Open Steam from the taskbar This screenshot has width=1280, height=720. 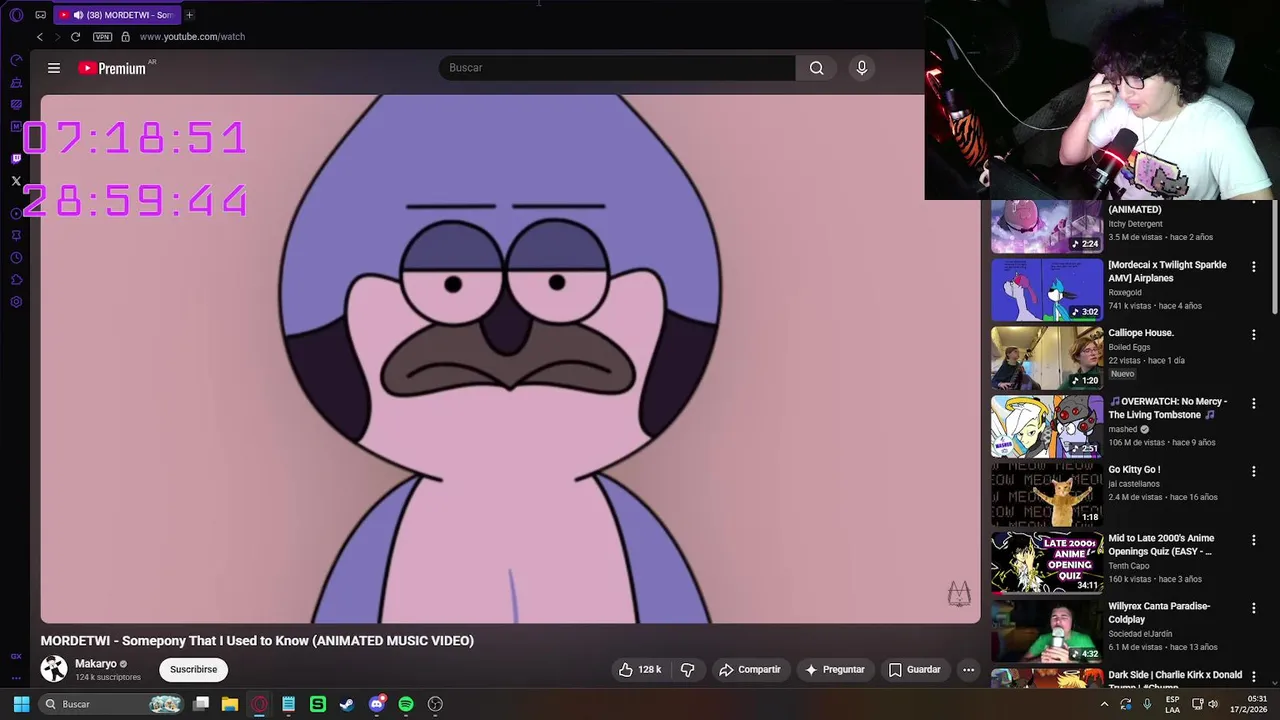coord(347,704)
